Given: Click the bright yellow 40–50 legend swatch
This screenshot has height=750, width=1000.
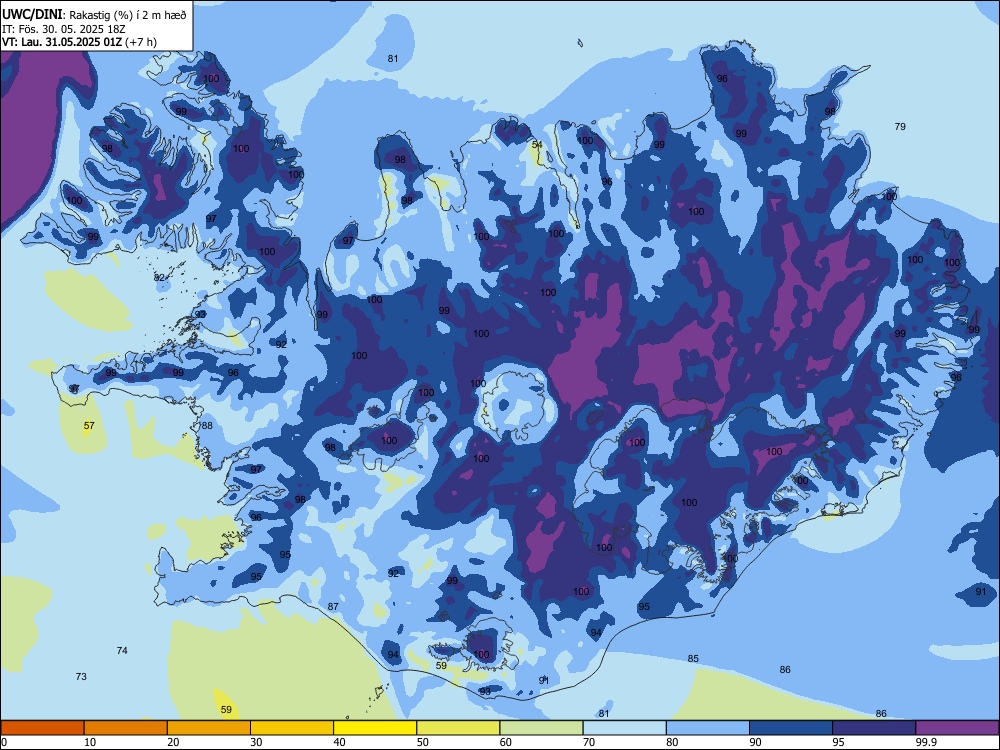Looking at the screenshot, I should [x=375, y=728].
